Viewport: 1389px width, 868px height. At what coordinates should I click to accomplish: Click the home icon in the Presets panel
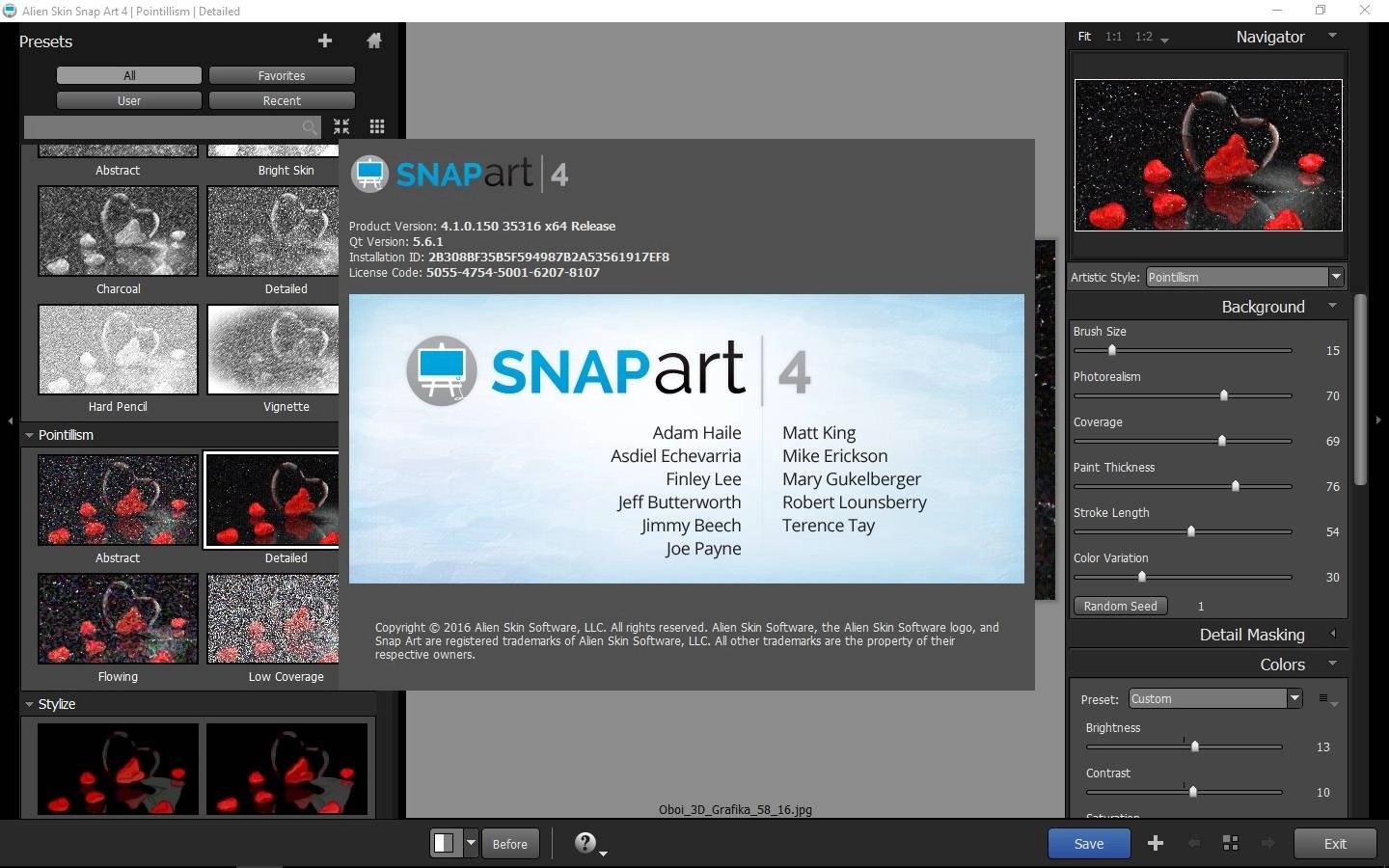tap(374, 41)
